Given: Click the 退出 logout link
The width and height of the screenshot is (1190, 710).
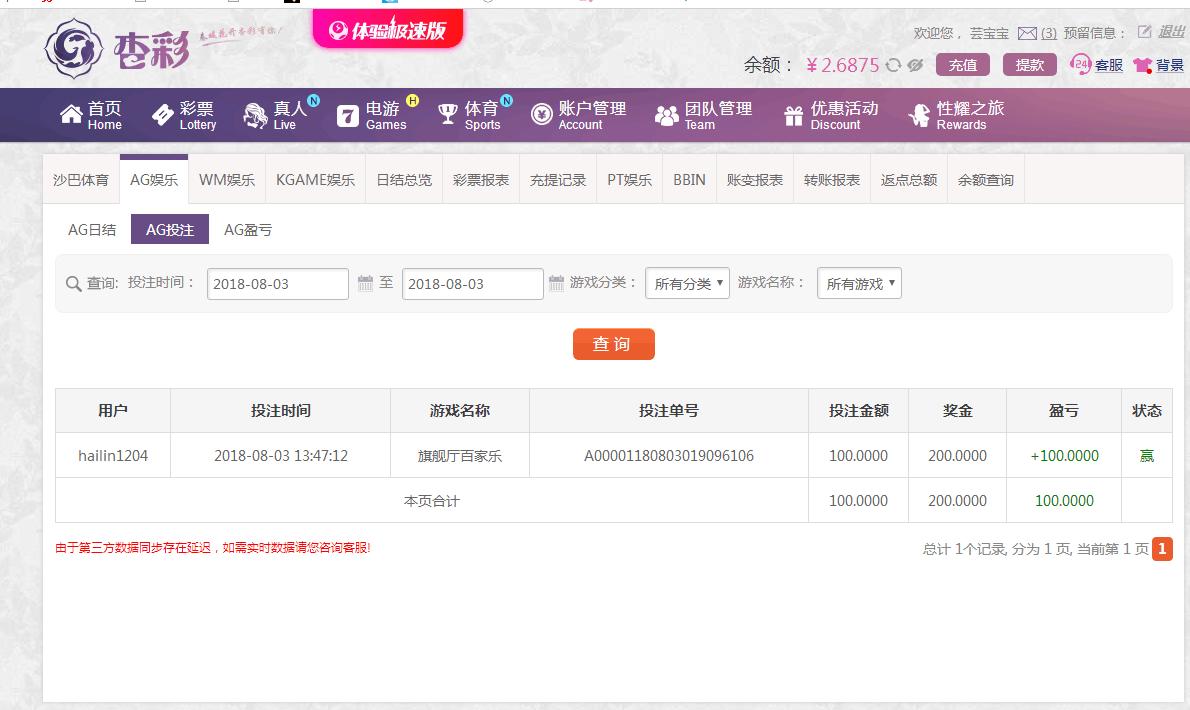Looking at the screenshot, I should tap(1170, 32).
